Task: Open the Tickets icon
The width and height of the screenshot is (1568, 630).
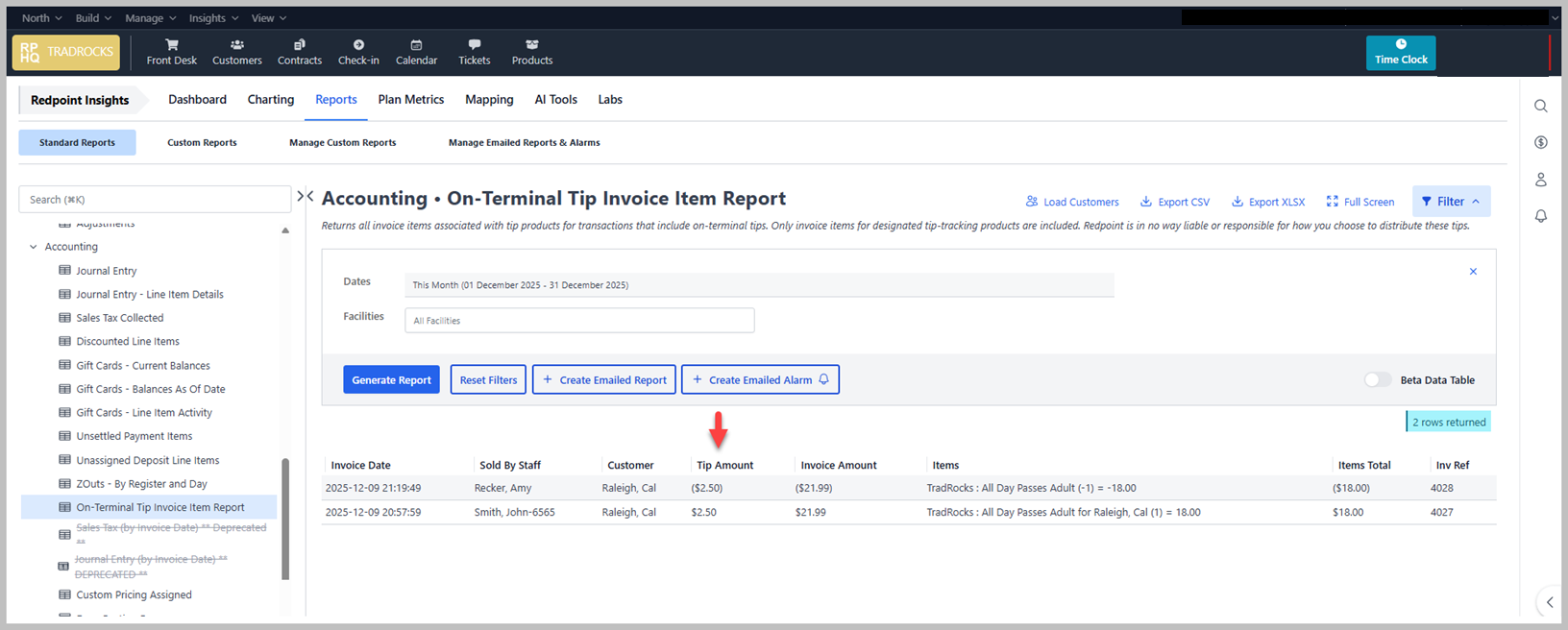Action: (474, 45)
